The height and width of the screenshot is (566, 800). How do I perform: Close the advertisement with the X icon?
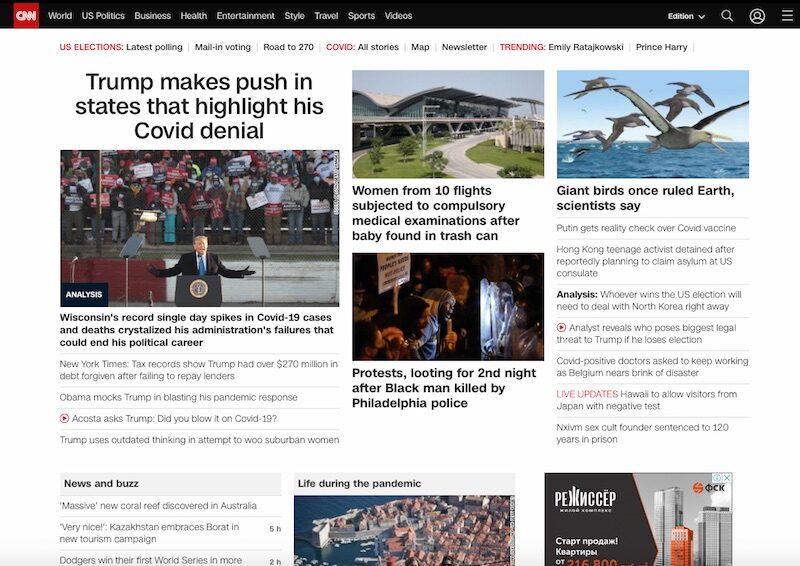coord(728,478)
